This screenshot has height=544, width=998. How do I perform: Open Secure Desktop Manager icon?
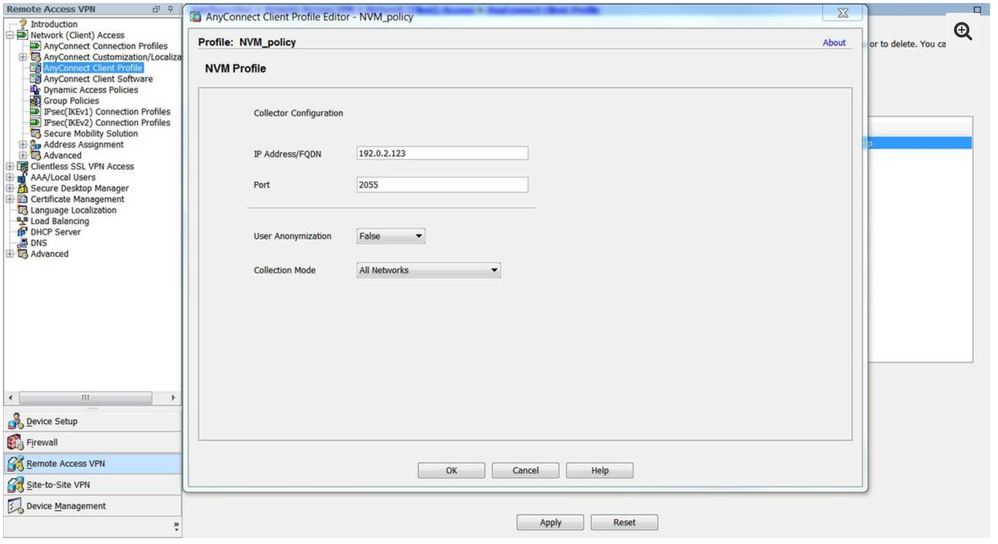coord(23,188)
